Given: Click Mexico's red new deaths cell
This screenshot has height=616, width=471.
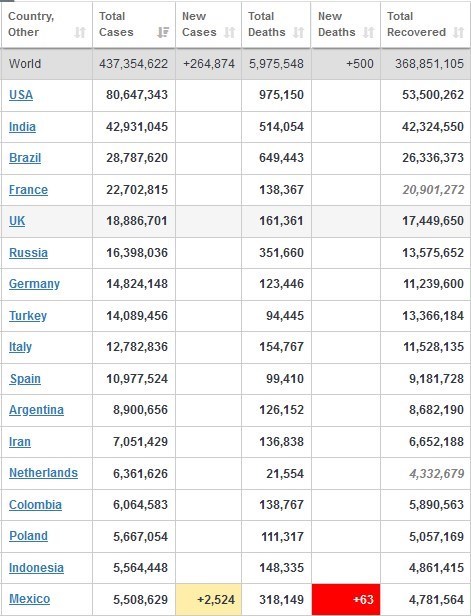Looking at the screenshot, I should click(346, 600).
